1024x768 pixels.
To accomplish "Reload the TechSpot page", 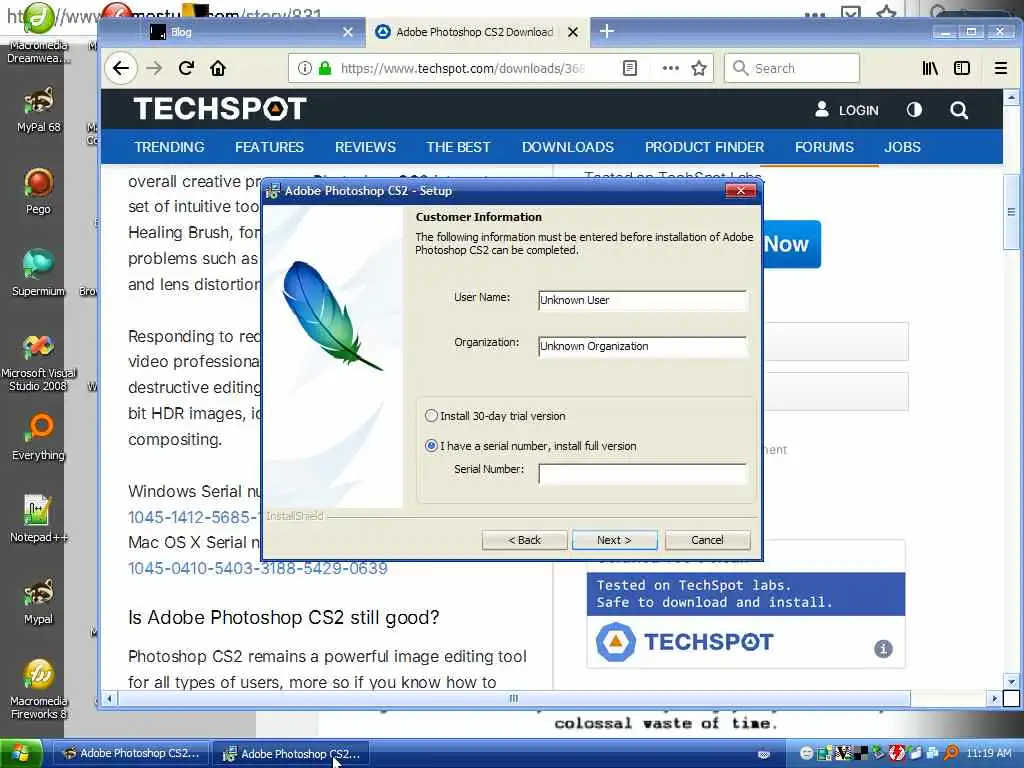I will point(186,68).
